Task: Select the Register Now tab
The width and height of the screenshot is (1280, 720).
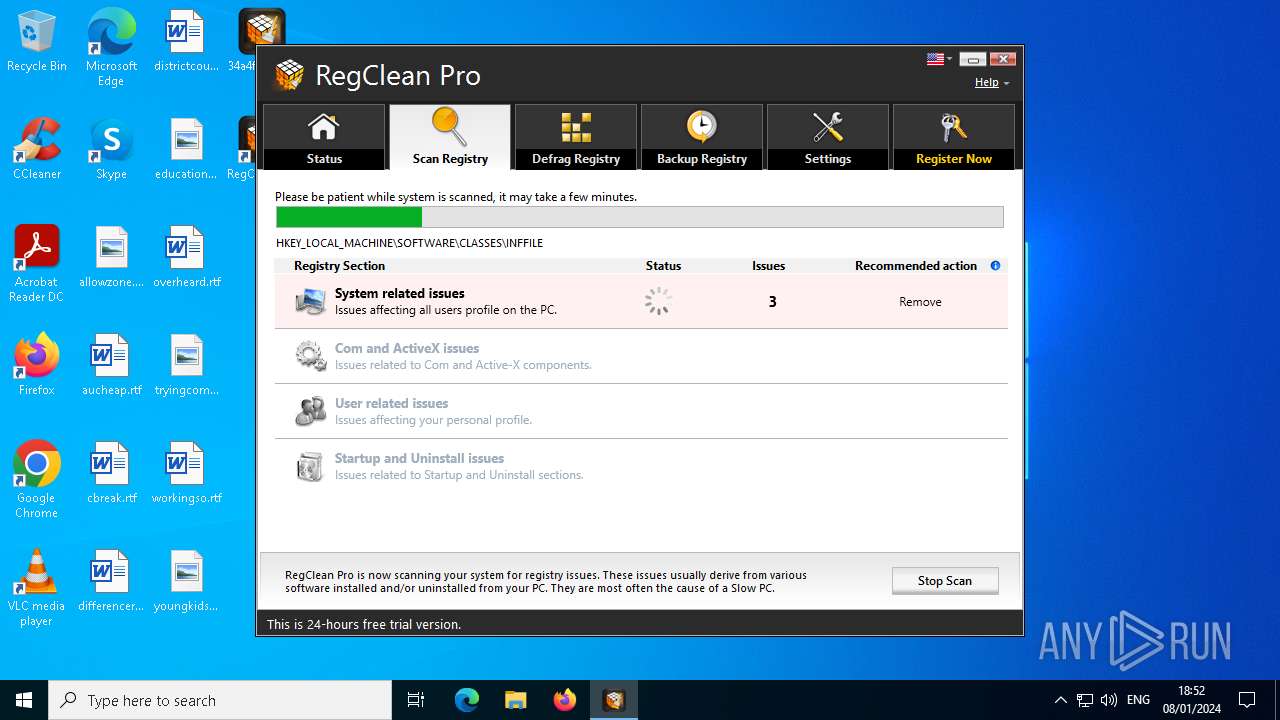Action: pyautogui.click(x=954, y=137)
